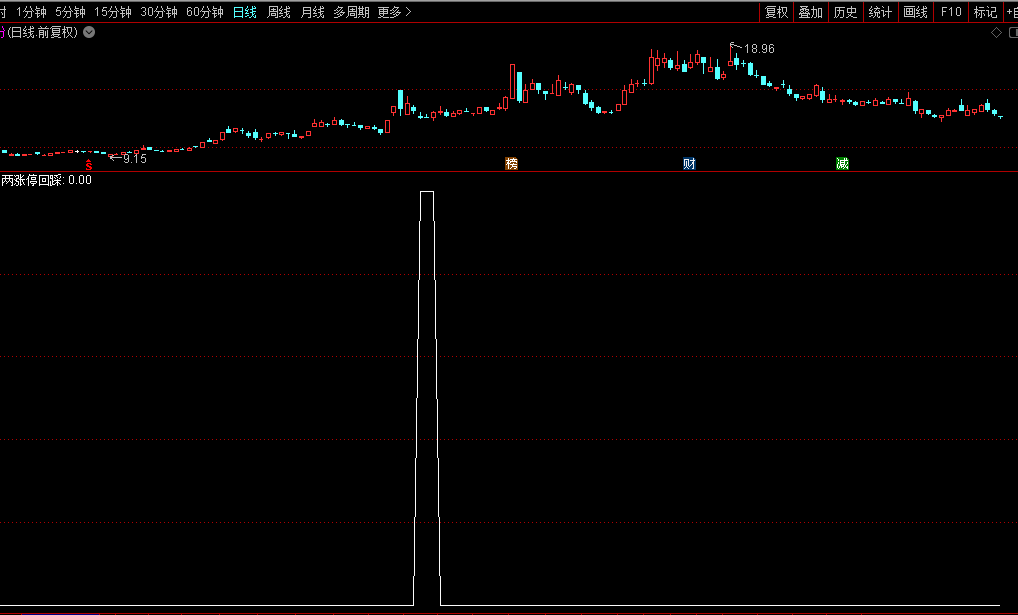
Task: Click the 财 financial report marker
Action: click(689, 164)
